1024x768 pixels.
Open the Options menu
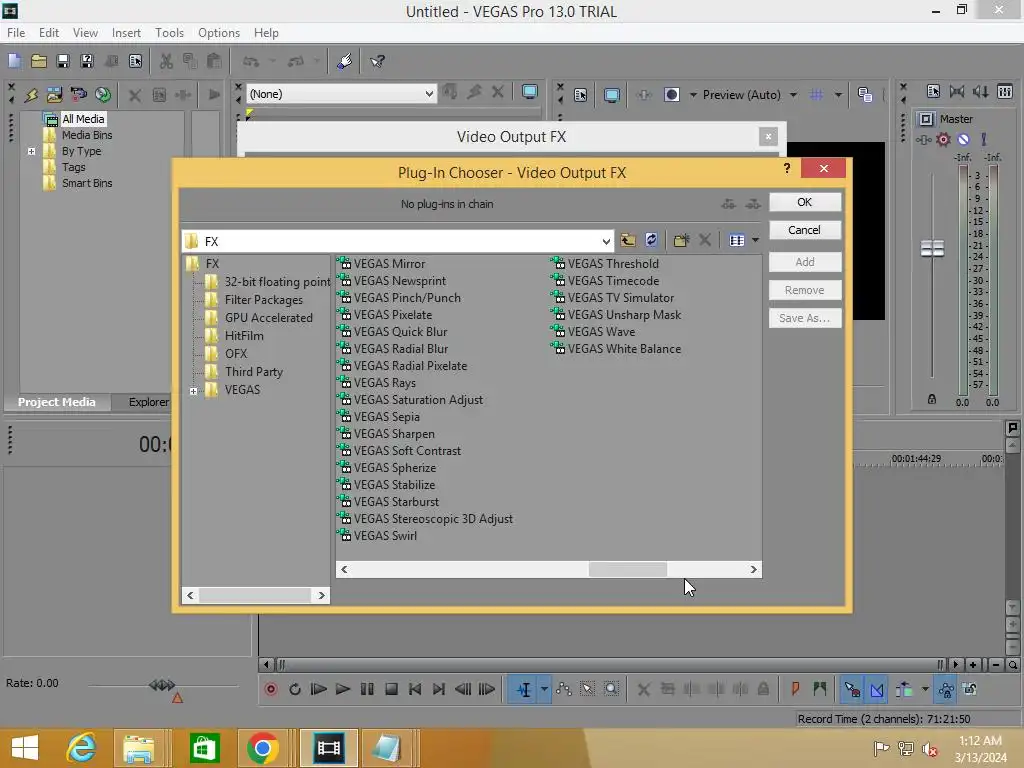point(219,33)
